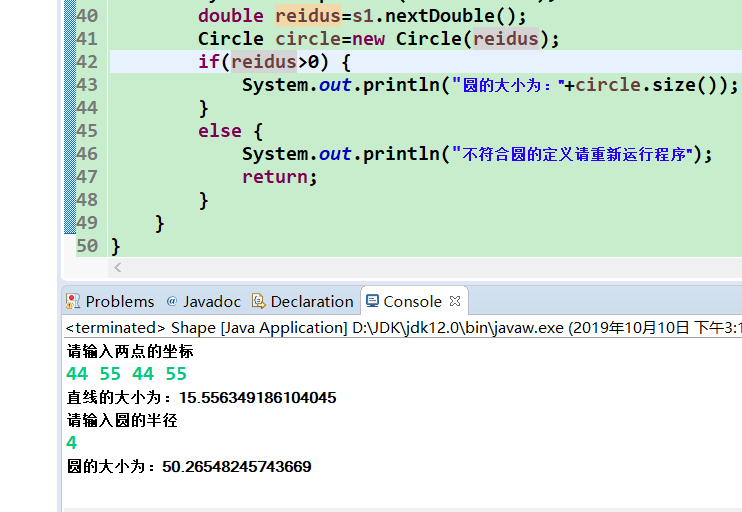
Task: Click console input value '4'
Action: click(x=71, y=443)
